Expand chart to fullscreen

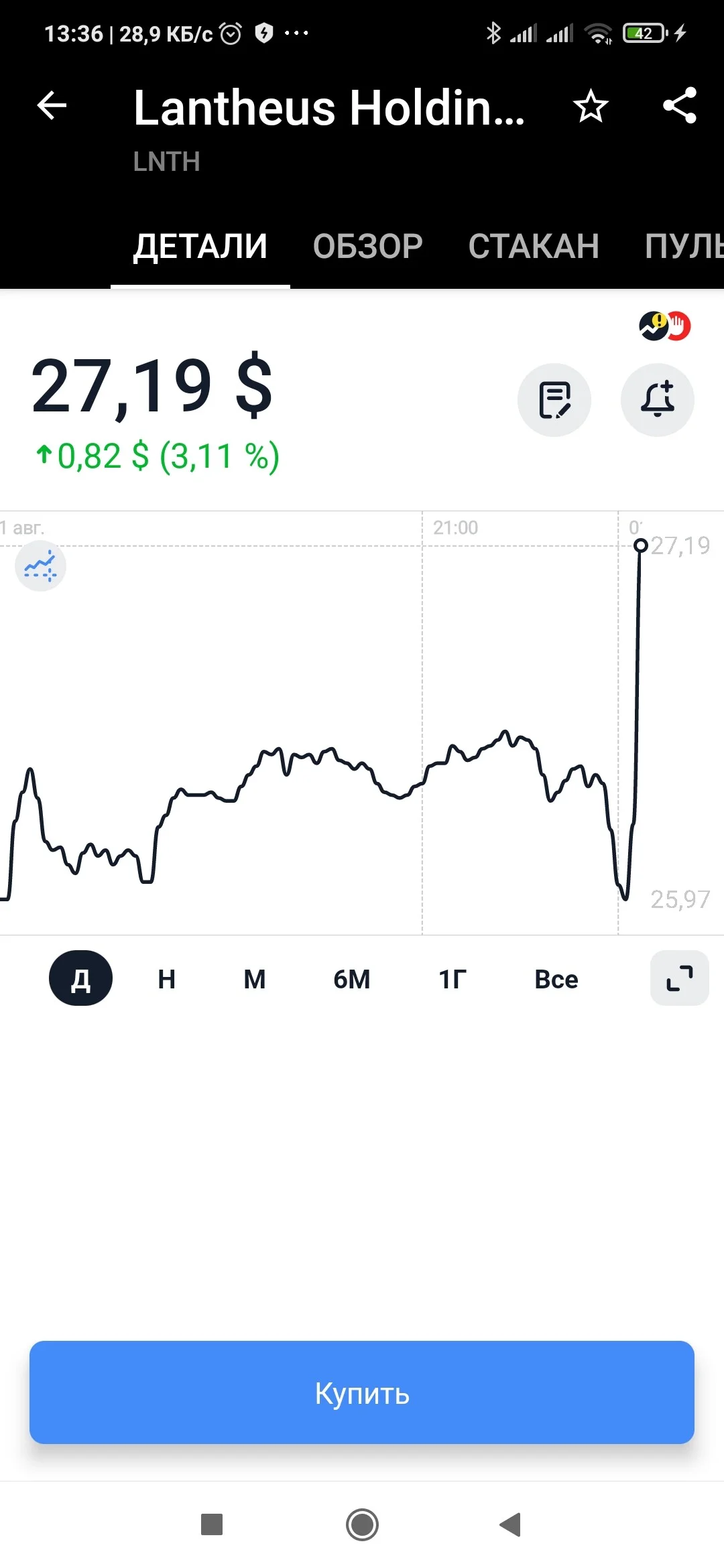pos(680,978)
